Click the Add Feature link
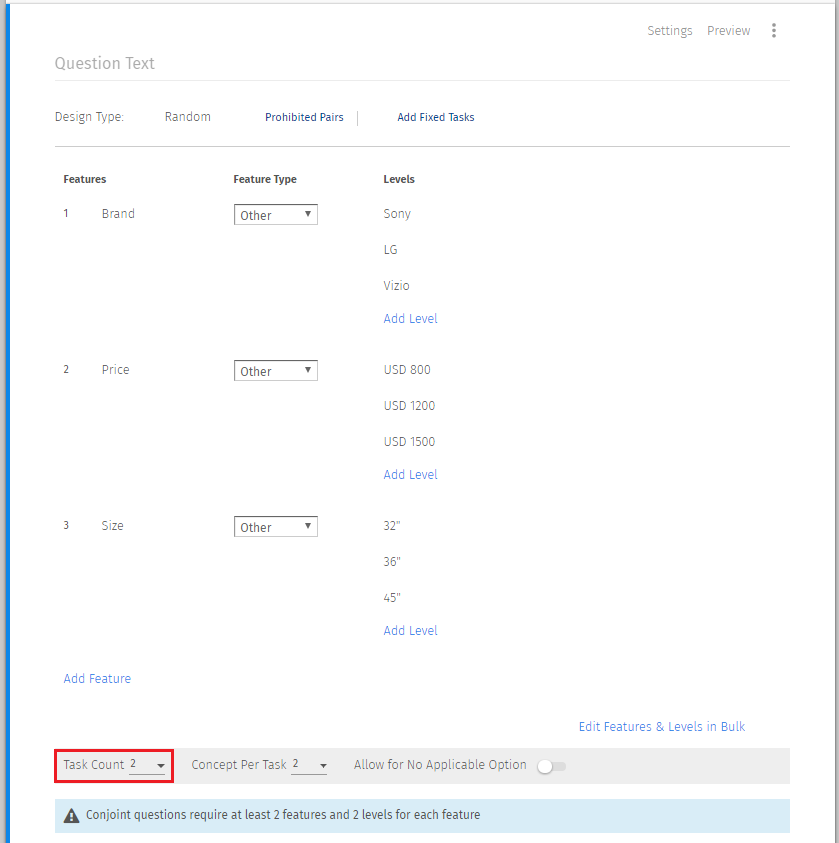The image size is (839, 843). (x=97, y=679)
